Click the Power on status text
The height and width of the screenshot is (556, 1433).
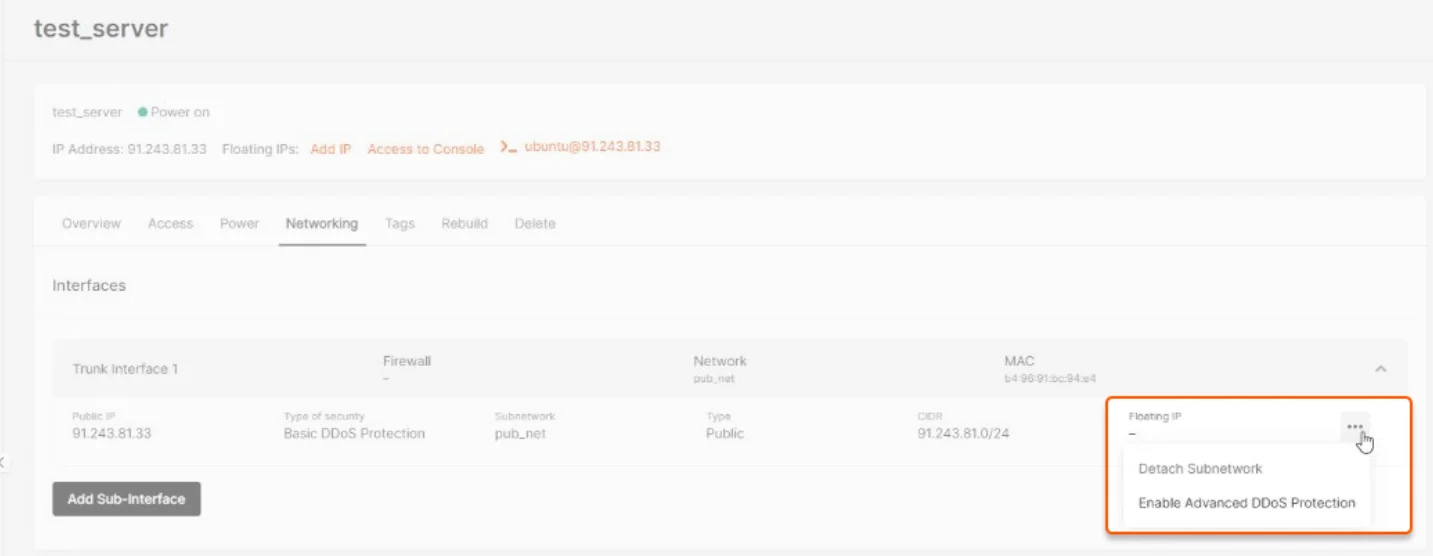click(x=180, y=112)
